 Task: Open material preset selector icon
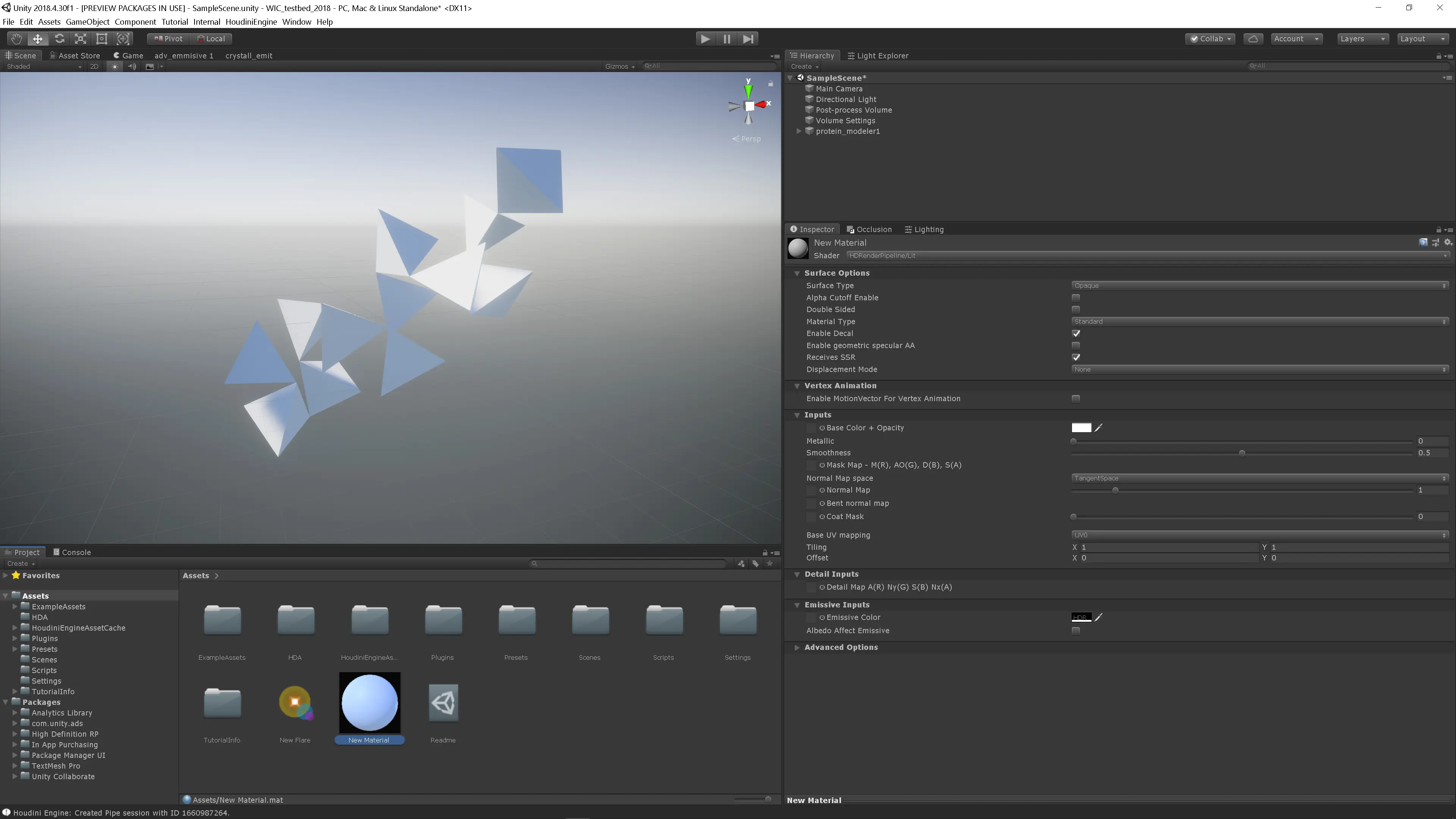[1435, 243]
